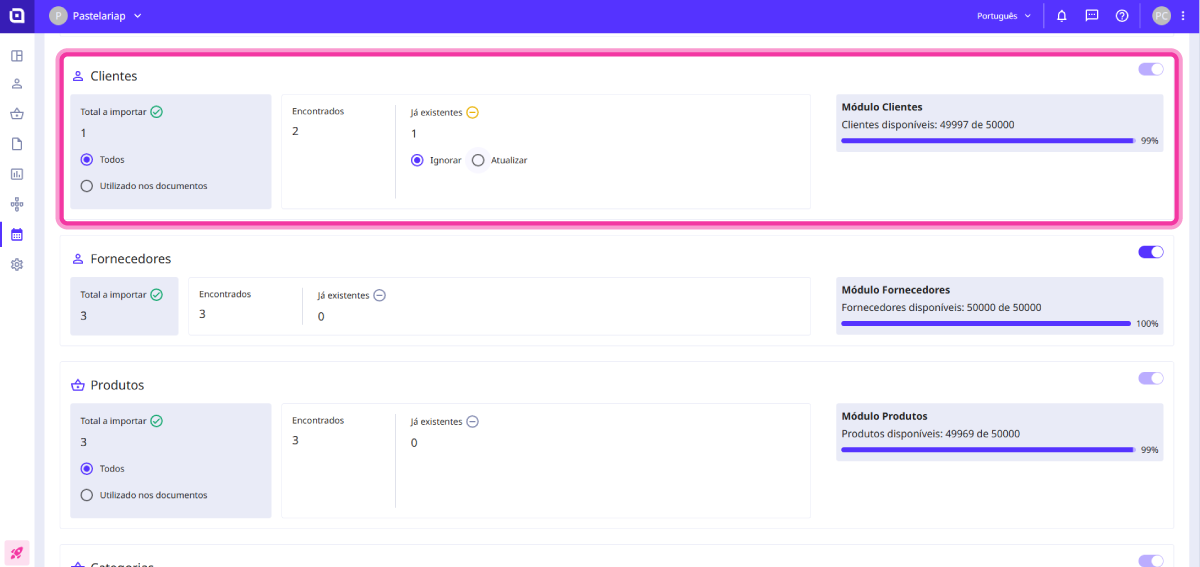Viewport: 1200px width, 567px height.
Task: Click the Módulo Clientes progress bar
Action: point(987,141)
